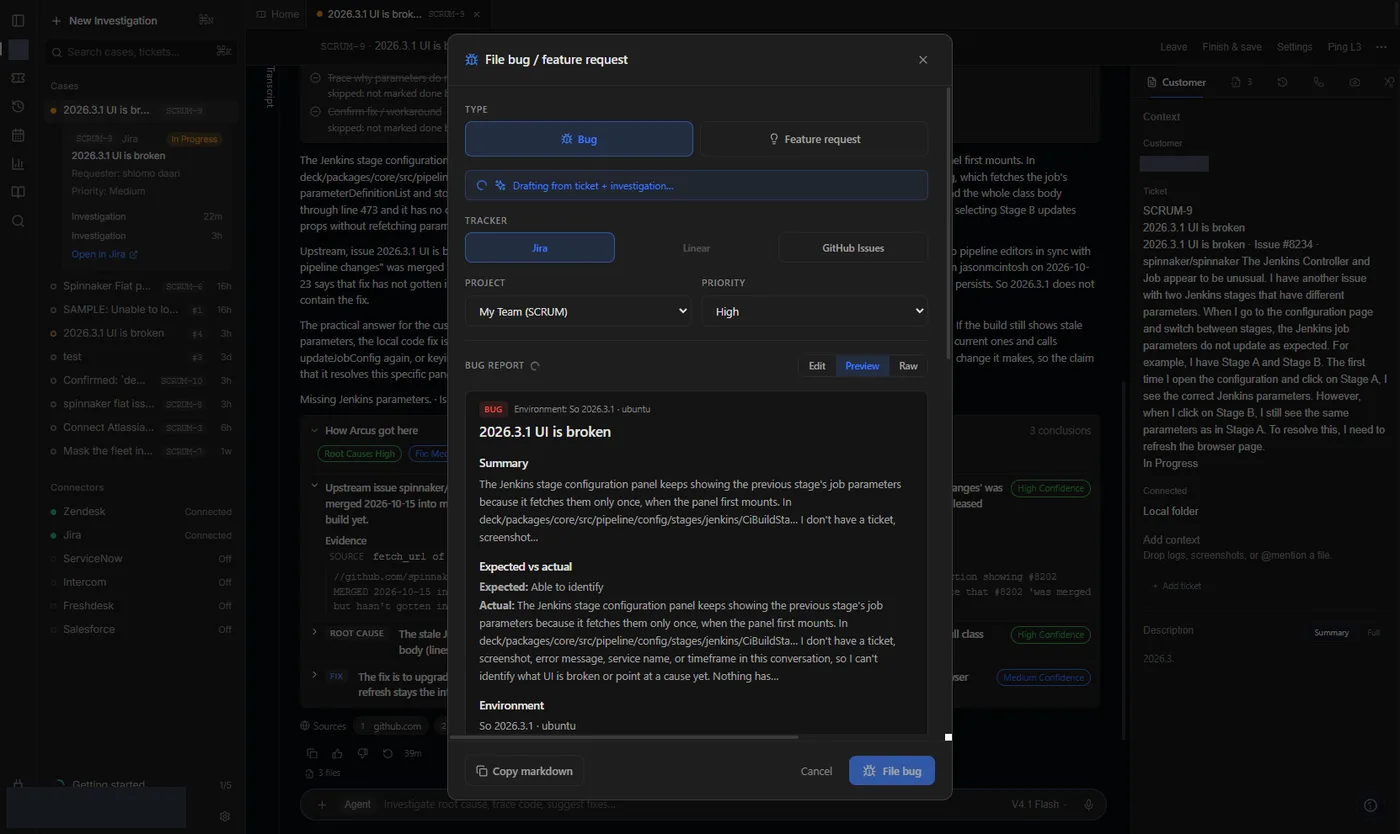Click Leave in the case header
The width and height of the screenshot is (1400, 834).
pyautogui.click(x=1173, y=47)
